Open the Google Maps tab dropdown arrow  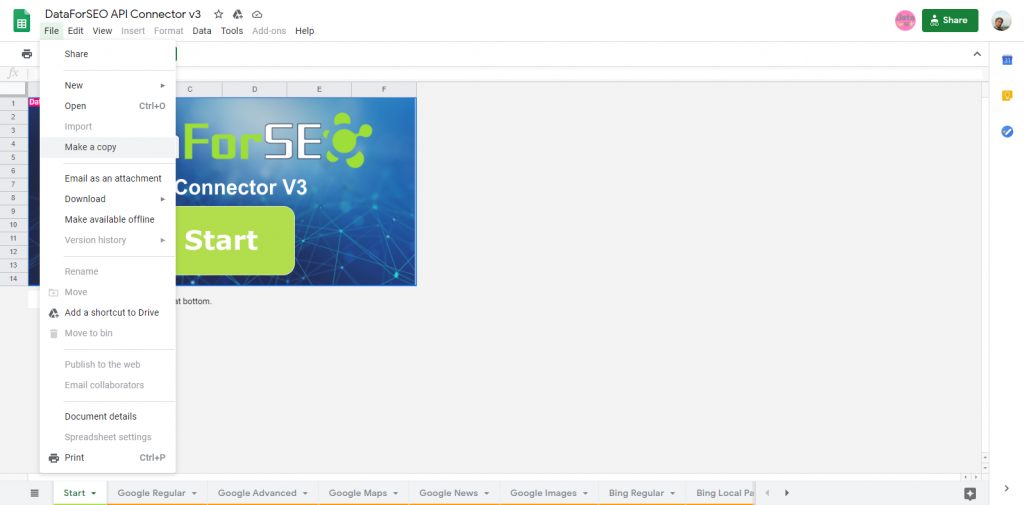coord(396,493)
